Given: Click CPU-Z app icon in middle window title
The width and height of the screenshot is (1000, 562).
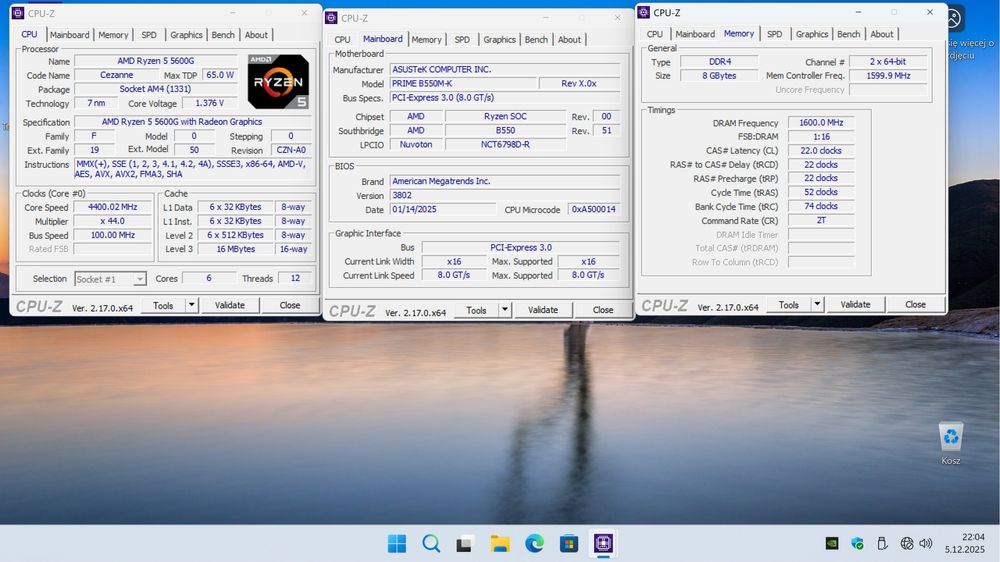Looking at the screenshot, I should coord(331,18).
